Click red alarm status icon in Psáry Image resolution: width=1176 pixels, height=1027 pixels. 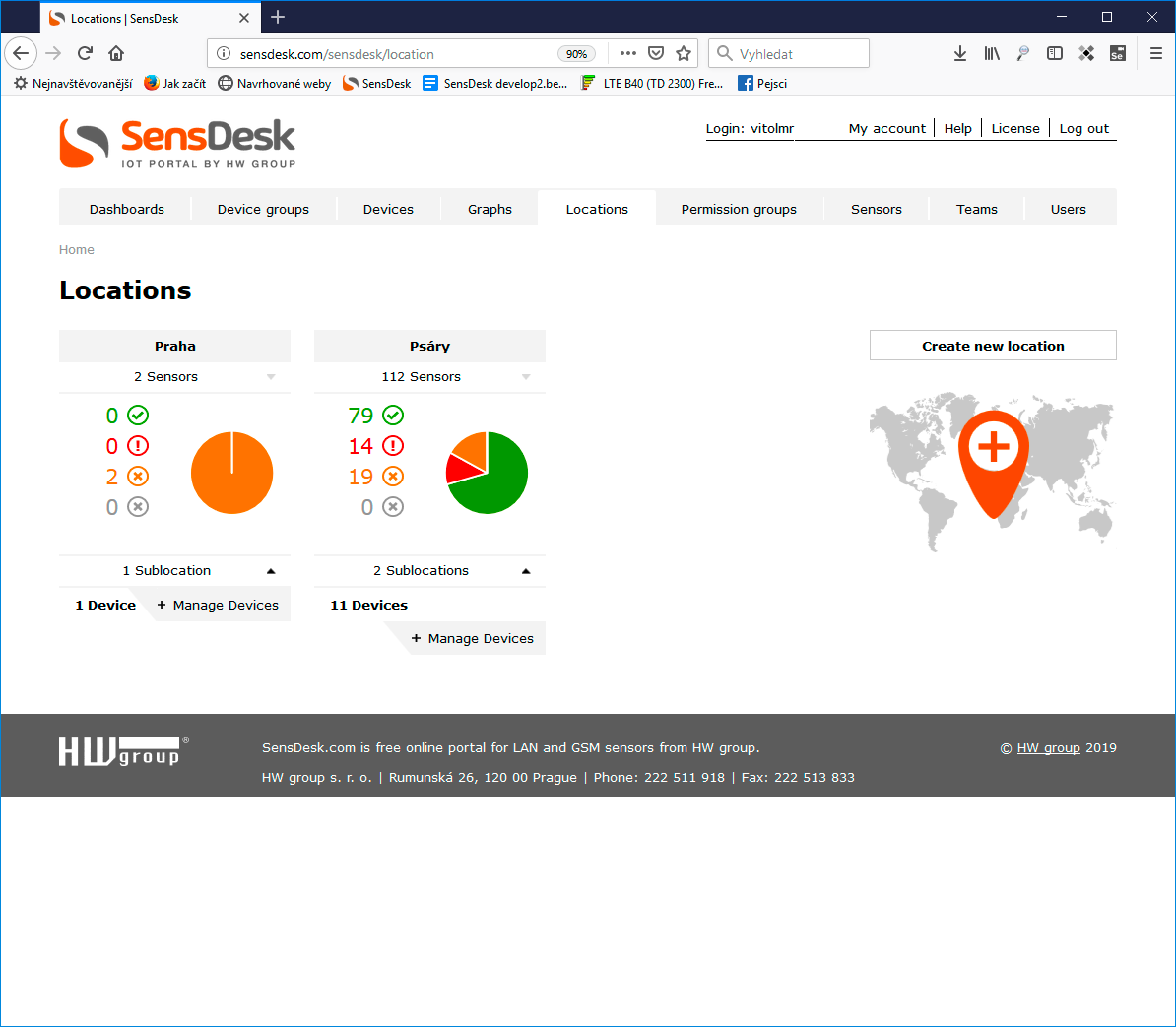point(393,446)
